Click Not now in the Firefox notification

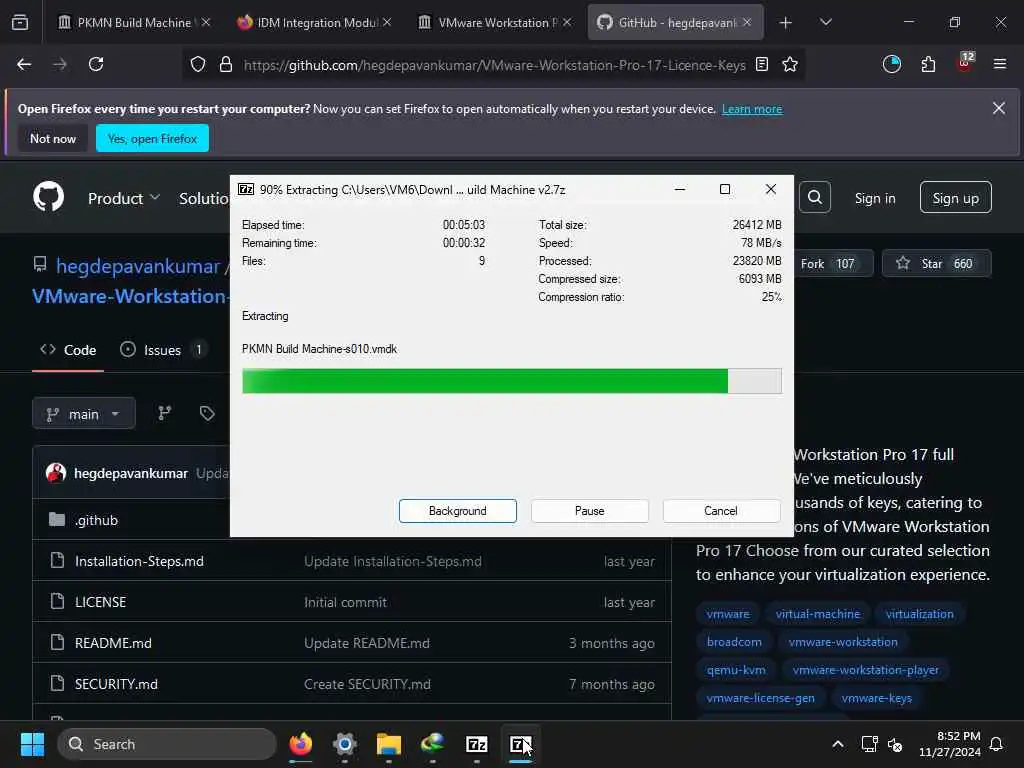pyautogui.click(x=53, y=138)
